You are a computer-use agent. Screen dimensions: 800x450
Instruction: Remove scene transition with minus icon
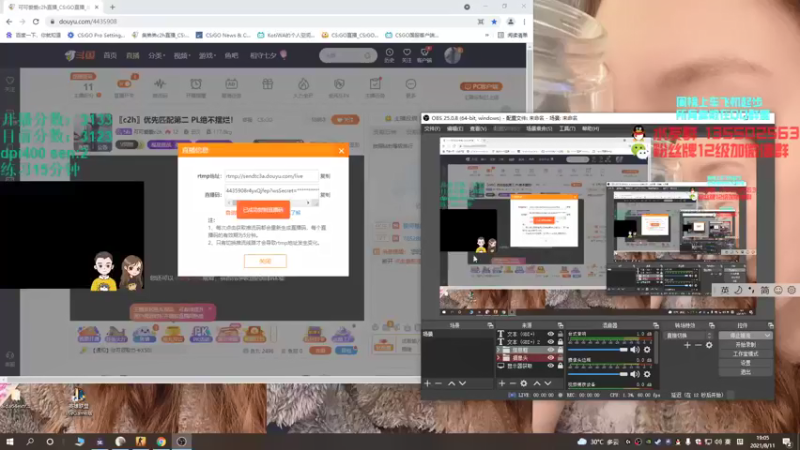pyautogui.click(x=698, y=345)
